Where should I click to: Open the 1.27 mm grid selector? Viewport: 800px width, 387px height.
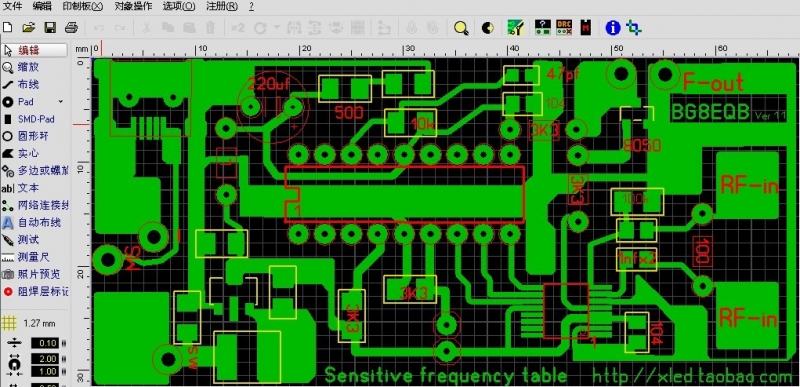click(x=35, y=323)
